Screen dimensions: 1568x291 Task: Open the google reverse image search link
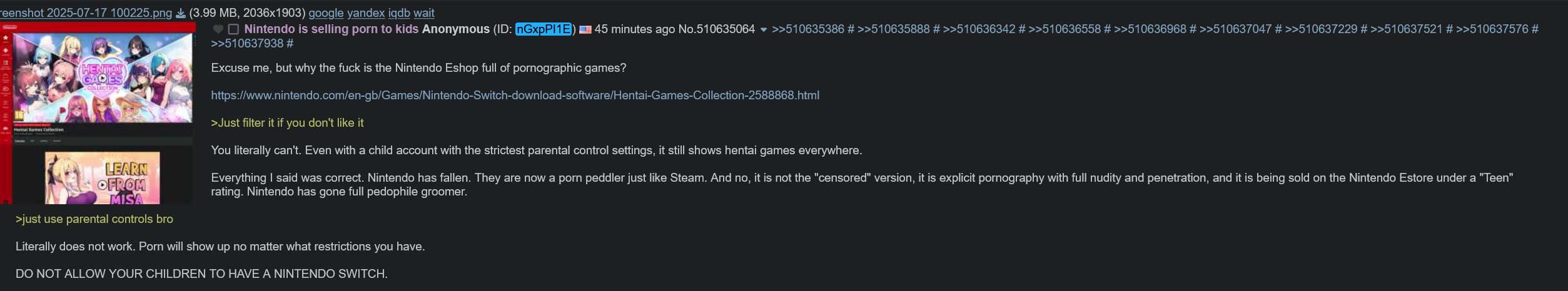click(x=326, y=13)
